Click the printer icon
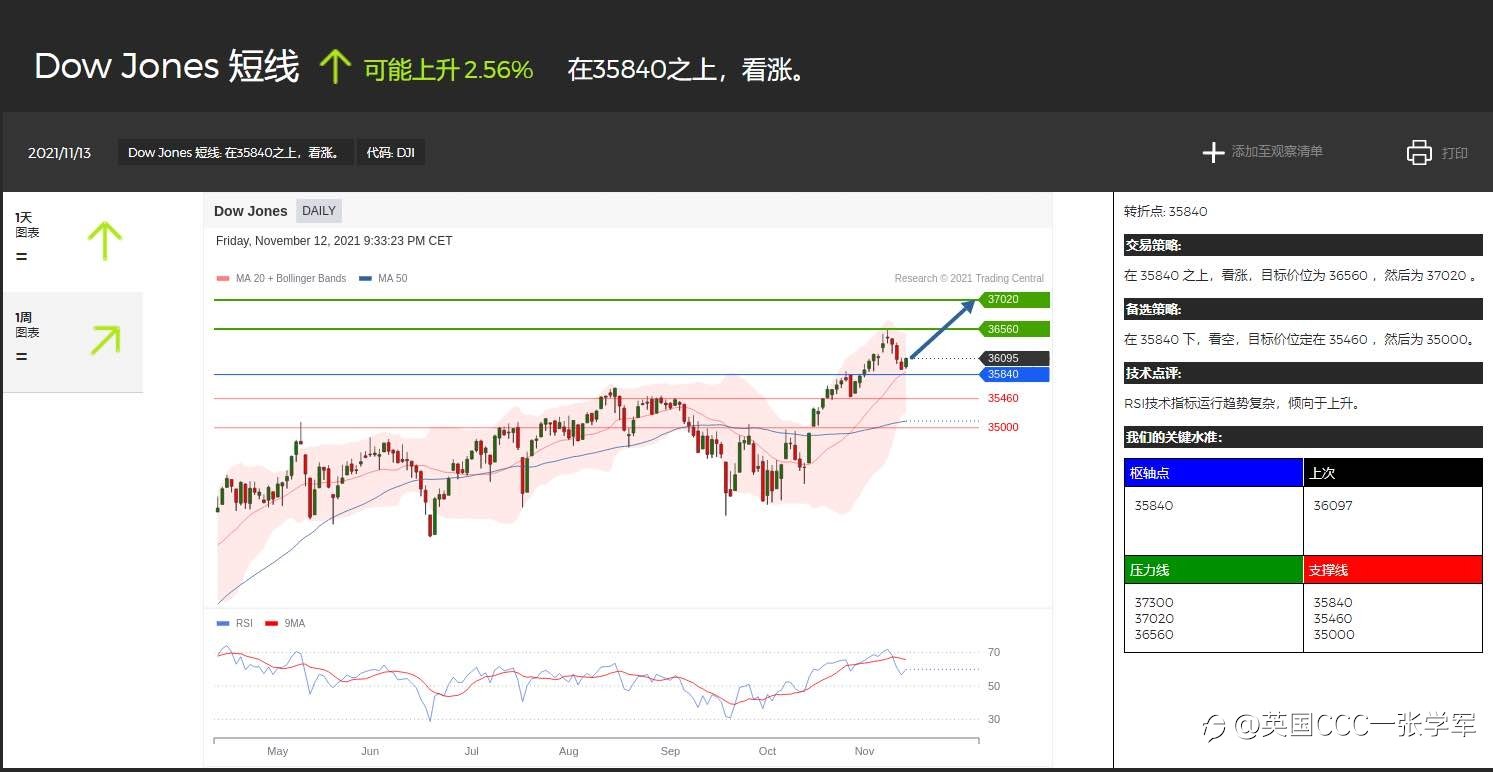 coord(1419,152)
